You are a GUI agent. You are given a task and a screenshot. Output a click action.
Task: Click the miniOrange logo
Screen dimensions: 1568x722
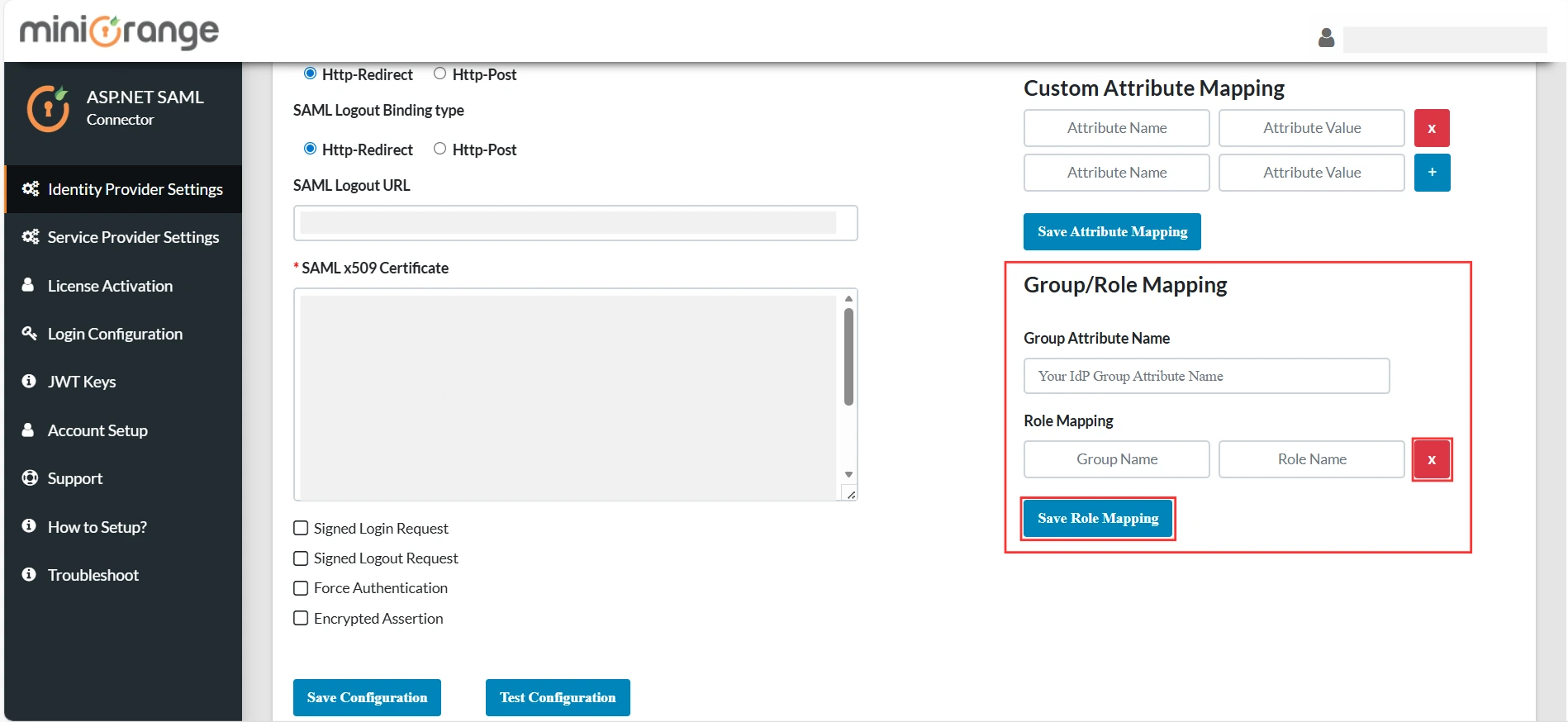click(x=119, y=31)
